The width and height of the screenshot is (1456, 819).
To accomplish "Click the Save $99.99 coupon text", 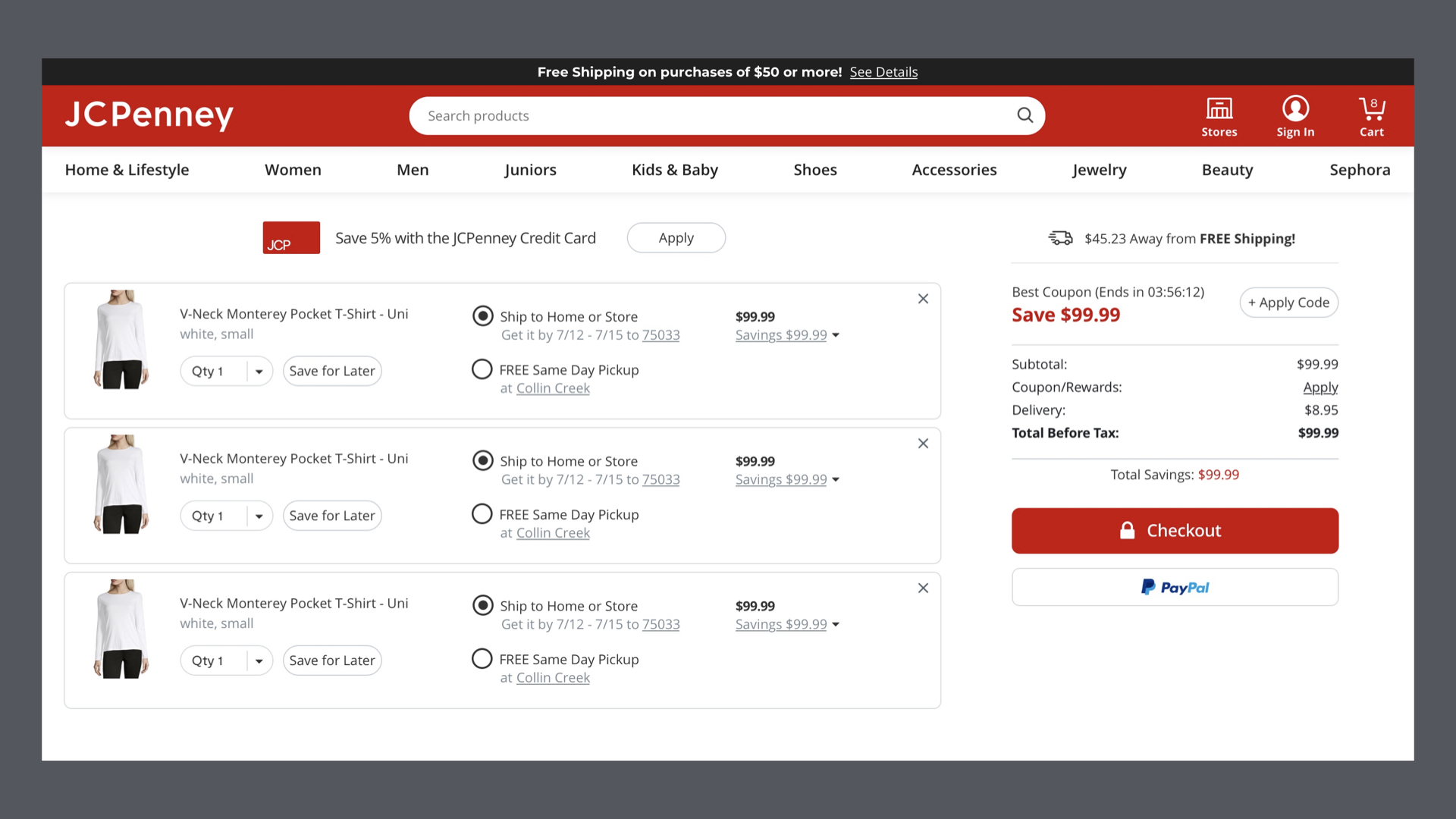I will [x=1065, y=315].
